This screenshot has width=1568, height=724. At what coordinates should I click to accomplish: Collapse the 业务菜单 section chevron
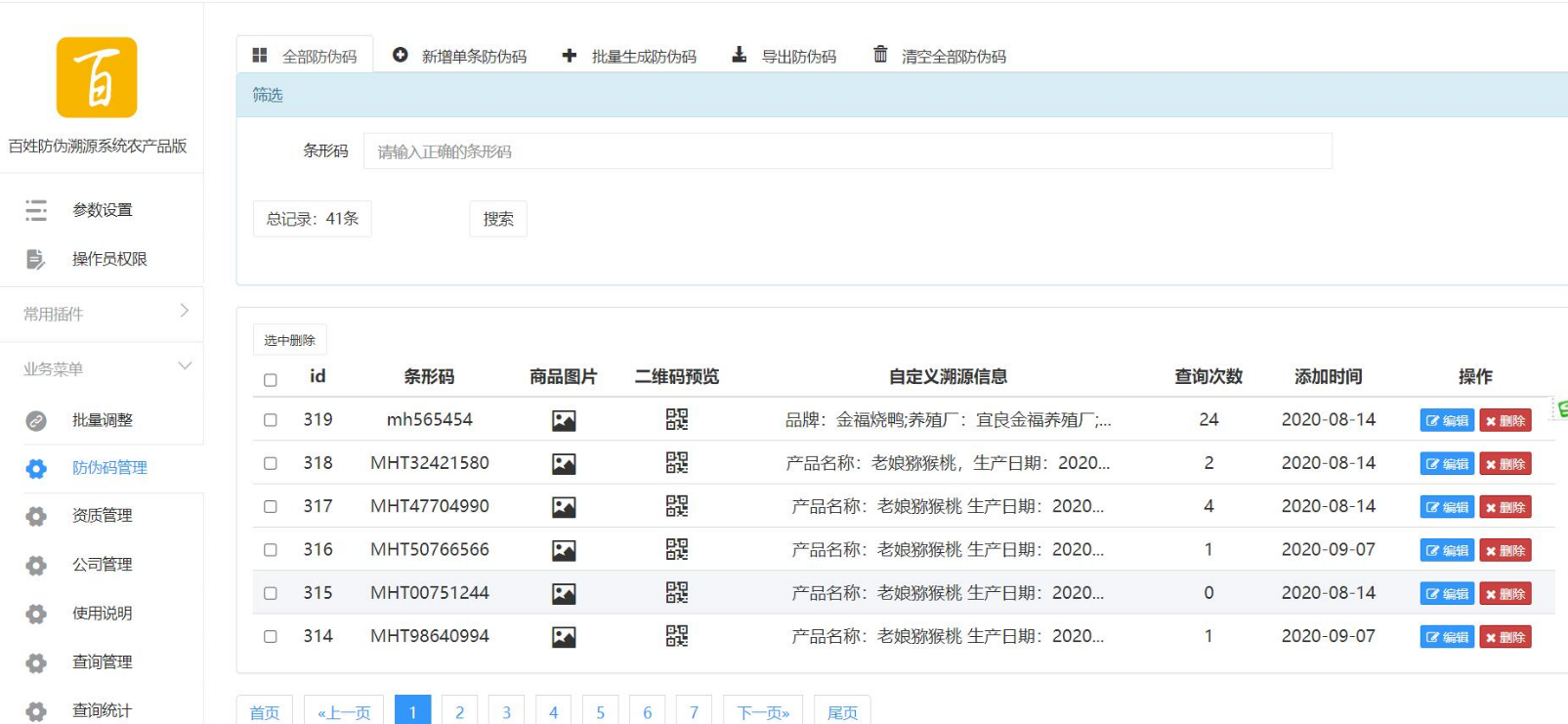(x=184, y=366)
